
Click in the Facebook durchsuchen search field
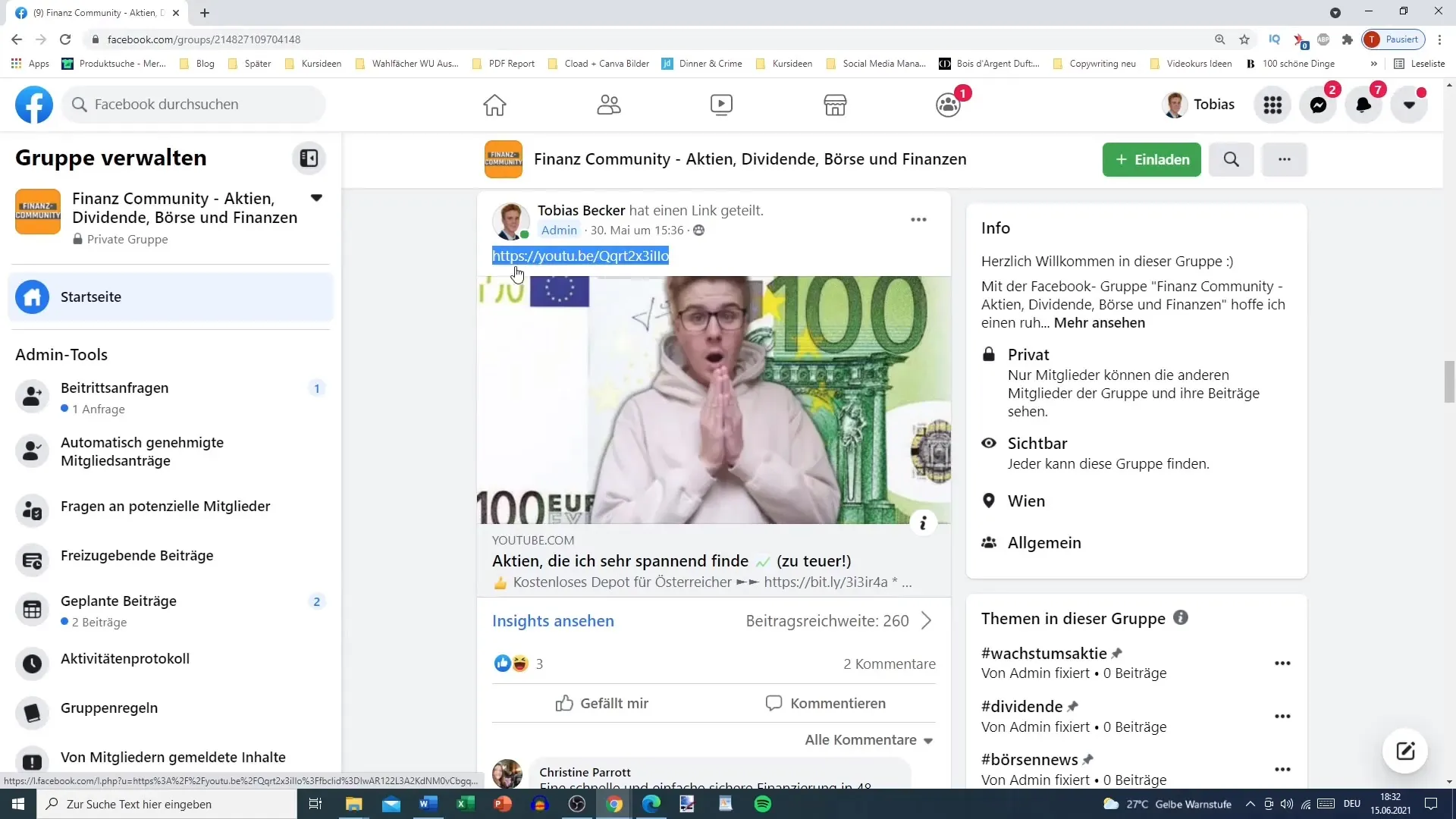pyautogui.click(x=194, y=105)
